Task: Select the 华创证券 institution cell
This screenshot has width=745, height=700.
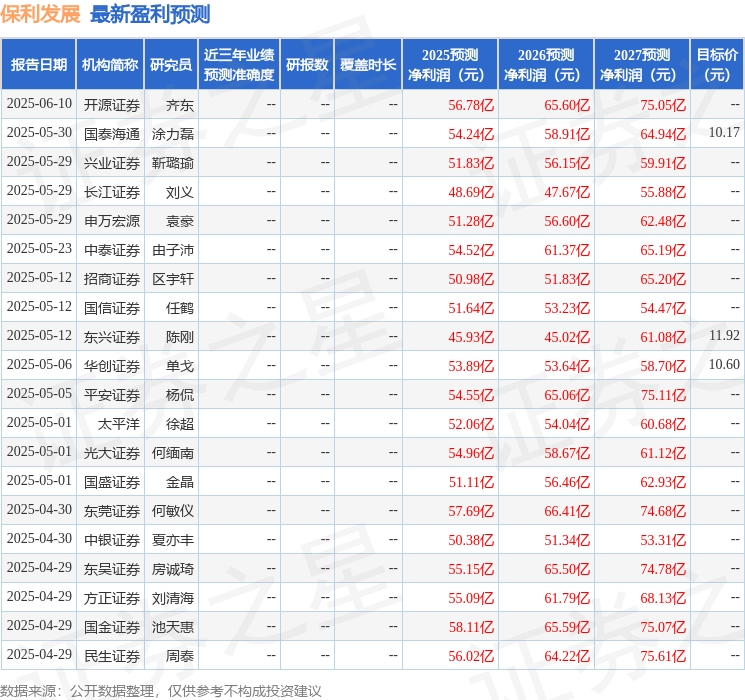Action: (112, 366)
